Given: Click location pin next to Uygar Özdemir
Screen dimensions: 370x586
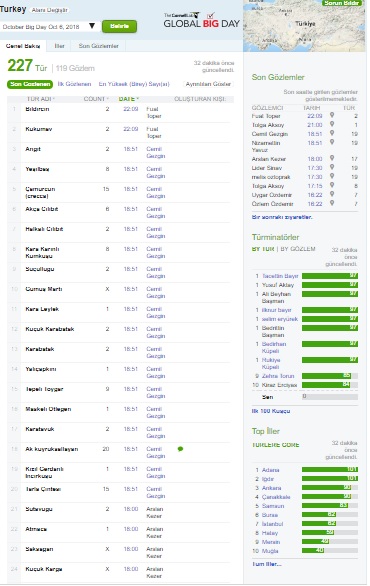Looking at the screenshot, I should pos(332,194).
